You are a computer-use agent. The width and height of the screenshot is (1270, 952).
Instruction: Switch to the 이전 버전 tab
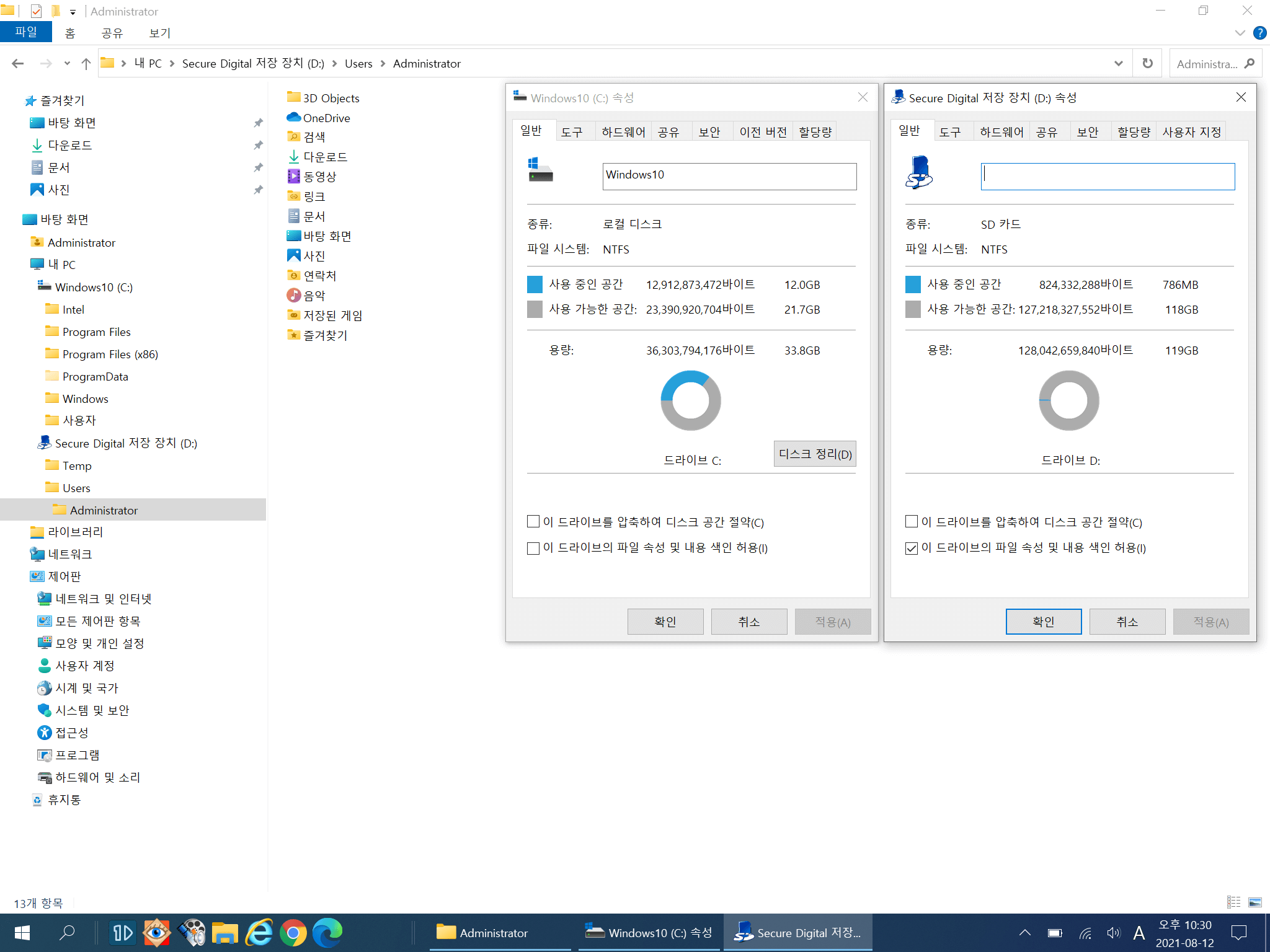coord(763,131)
